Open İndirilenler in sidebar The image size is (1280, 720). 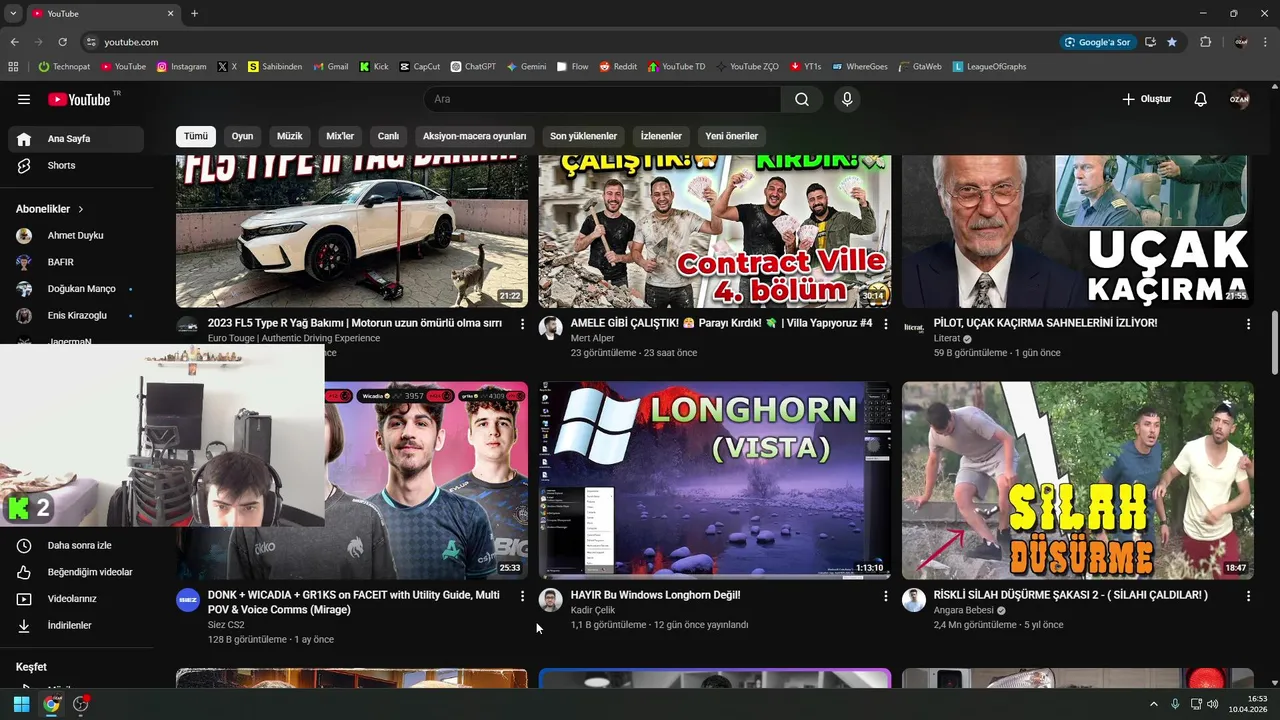point(76,625)
